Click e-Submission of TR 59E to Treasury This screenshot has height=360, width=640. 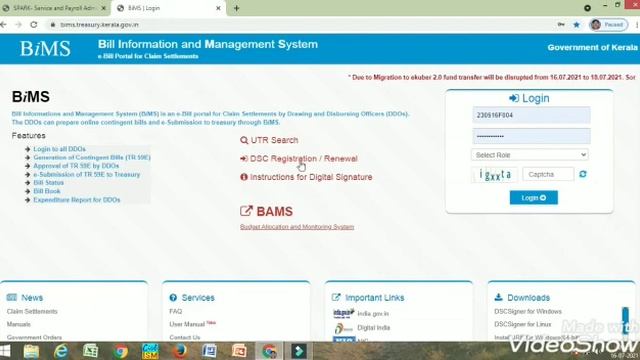87,174
